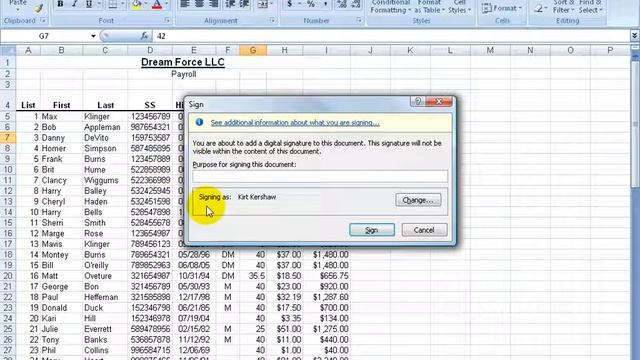Click the Name Box showing G7
This screenshot has height=360, width=640.
click(x=44, y=36)
